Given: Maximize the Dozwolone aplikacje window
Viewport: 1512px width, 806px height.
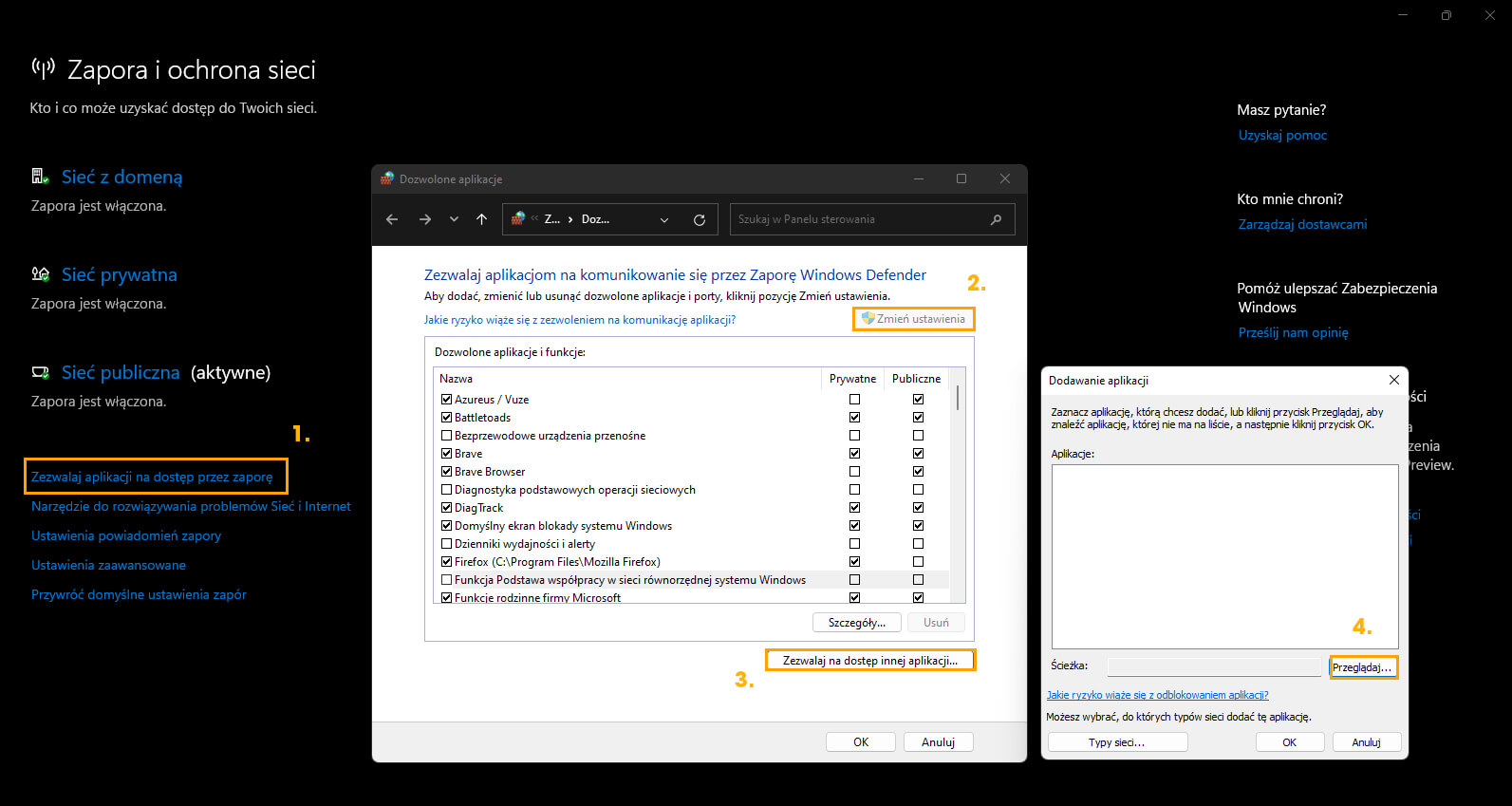Looking at the screenshot, I should [961, 178].
